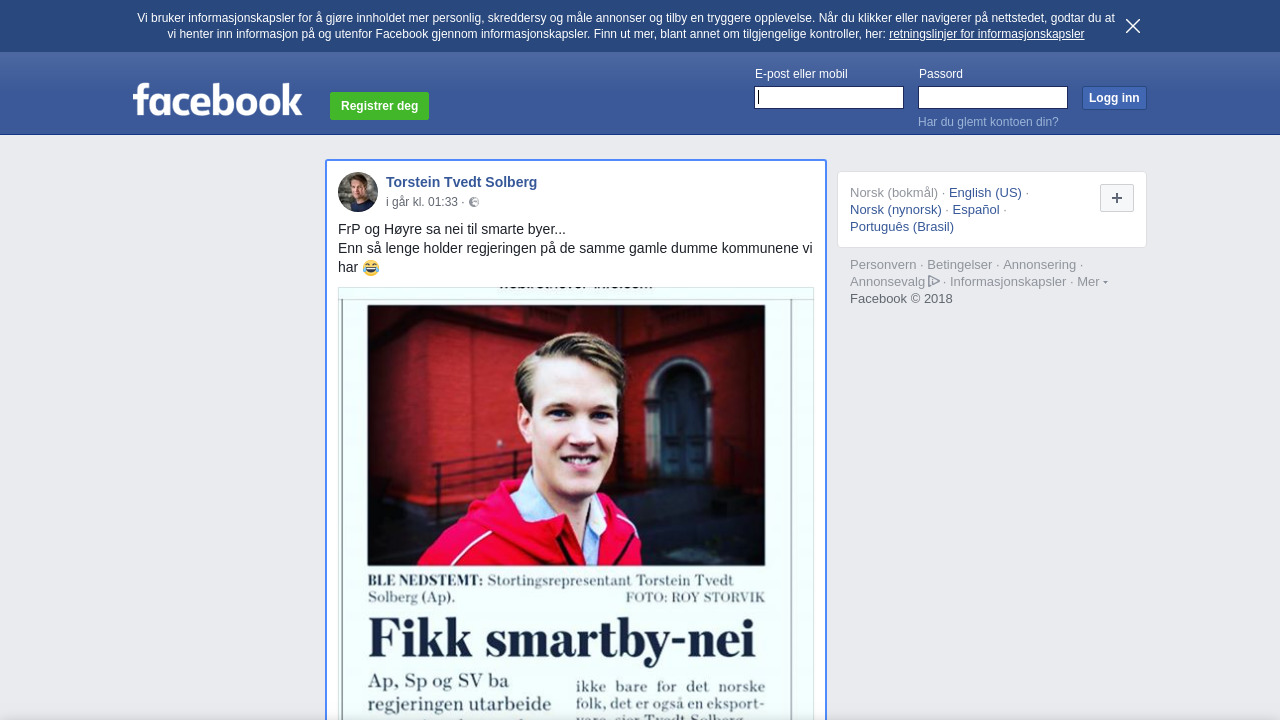Select Español language option
The width and height of the screenshot is (1280, 720).
(x=976, y=209)
